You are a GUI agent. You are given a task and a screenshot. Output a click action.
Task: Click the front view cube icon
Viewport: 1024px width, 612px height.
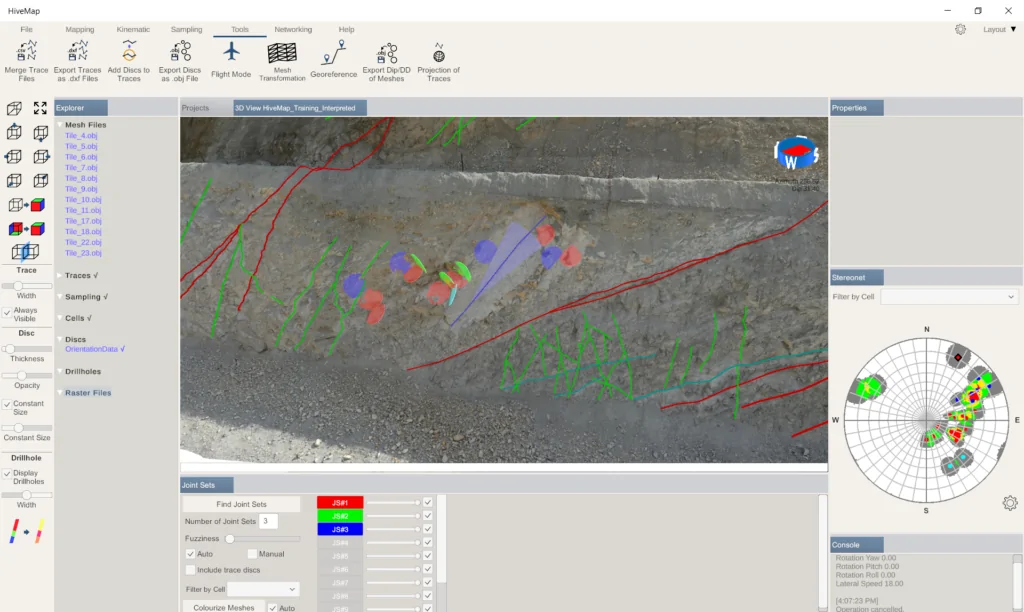click(14, 180)
